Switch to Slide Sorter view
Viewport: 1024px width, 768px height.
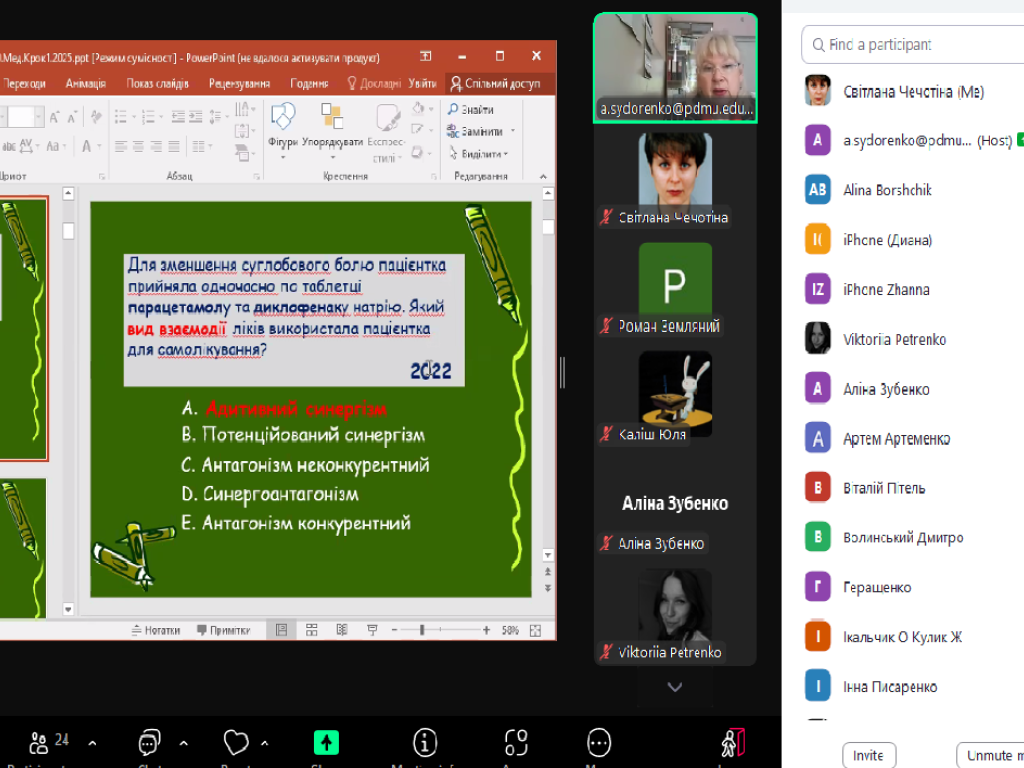pyautogui.click(x=312, y=630)
